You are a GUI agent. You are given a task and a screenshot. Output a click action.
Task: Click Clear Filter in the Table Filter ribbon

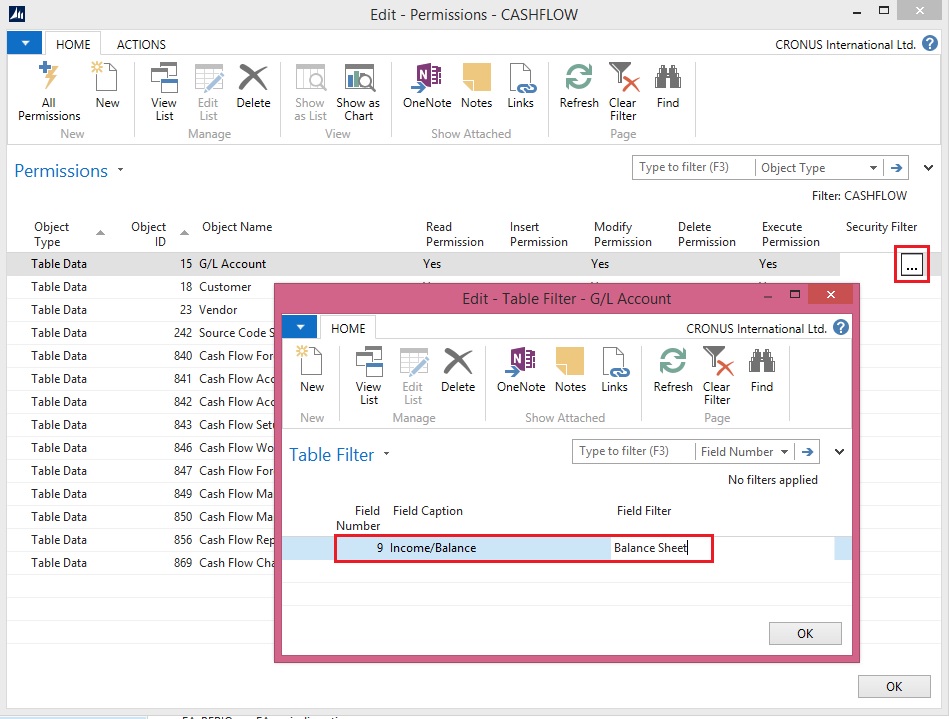click(x=717, y=375)
